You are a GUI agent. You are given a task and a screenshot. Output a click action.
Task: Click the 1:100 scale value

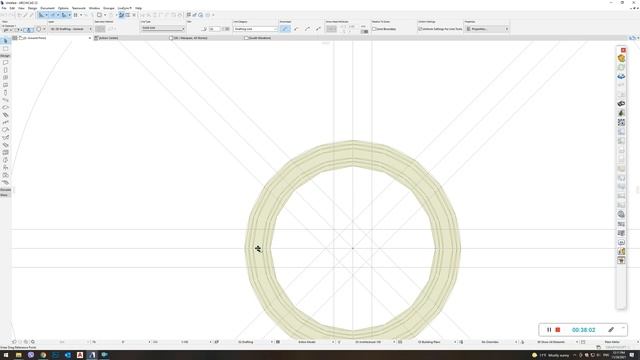(x=184, y=342)
